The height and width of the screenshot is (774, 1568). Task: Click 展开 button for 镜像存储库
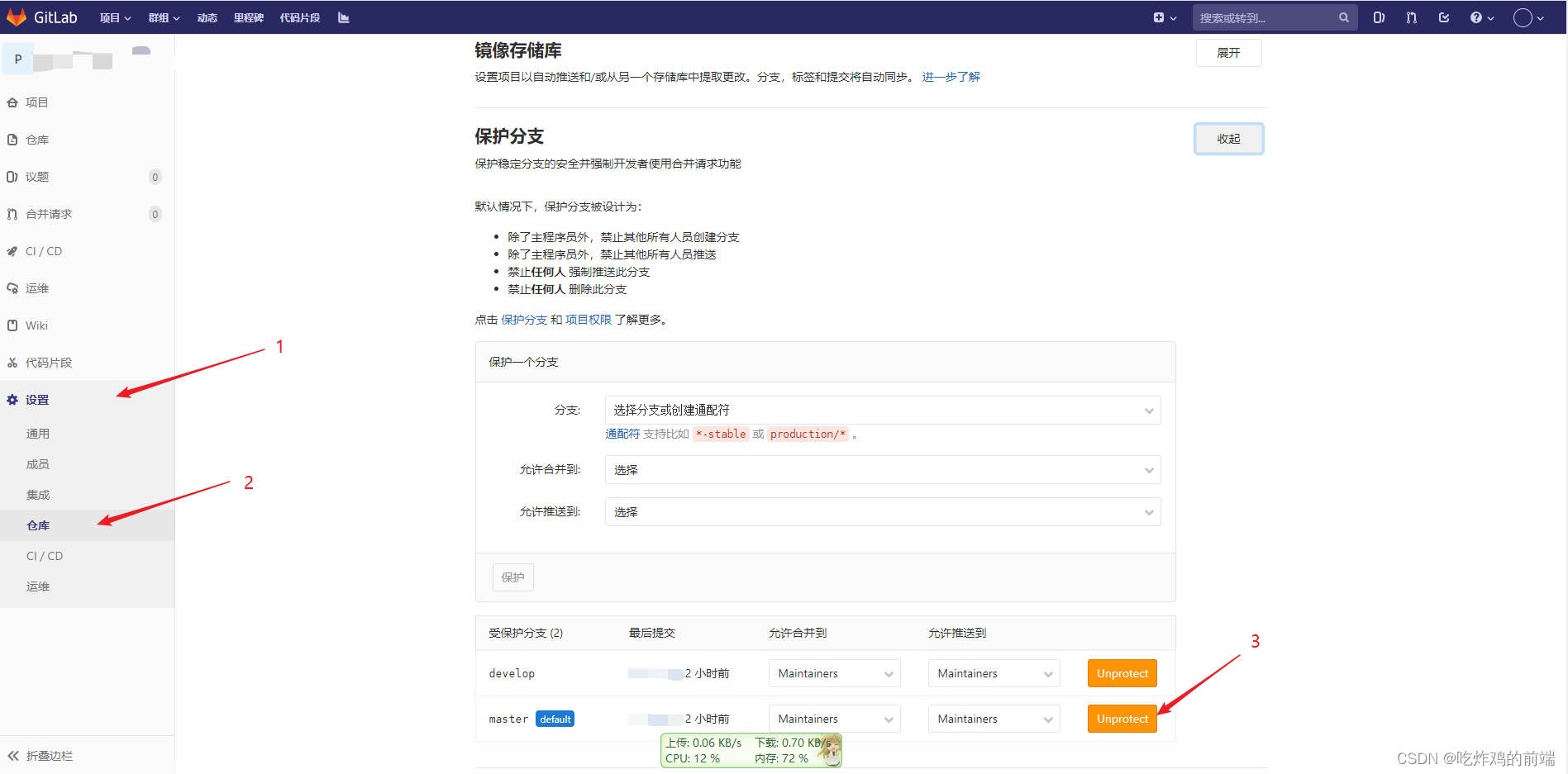1228,53
